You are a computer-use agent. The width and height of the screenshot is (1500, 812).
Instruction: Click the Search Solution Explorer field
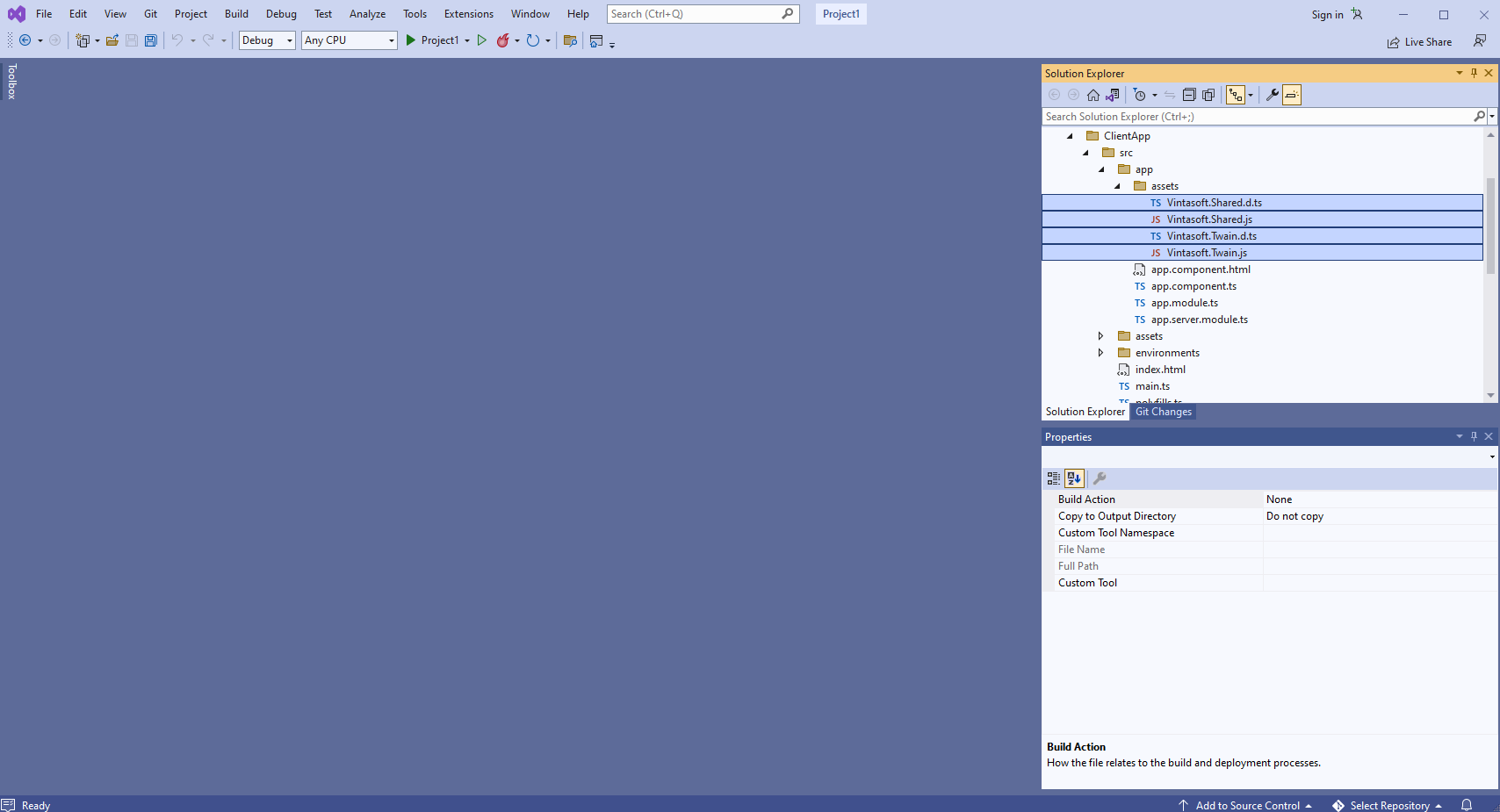pyautogui.click(x=1256, y=117)
